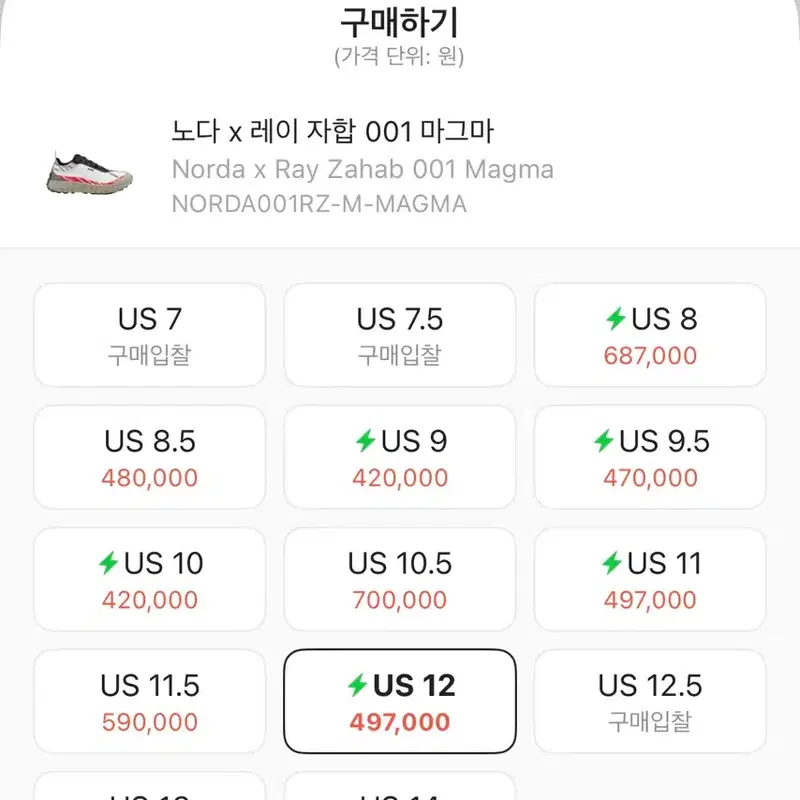The height and width of the screenshot is (800, 800).
Task: Select the US 12 size card
Action: tap(399, 701)
